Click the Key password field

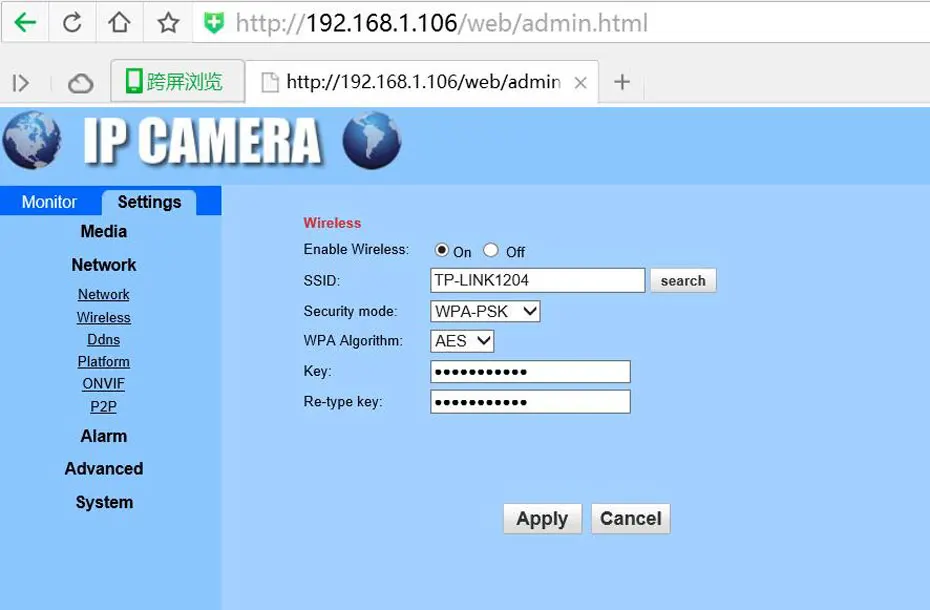coord(530,372)
